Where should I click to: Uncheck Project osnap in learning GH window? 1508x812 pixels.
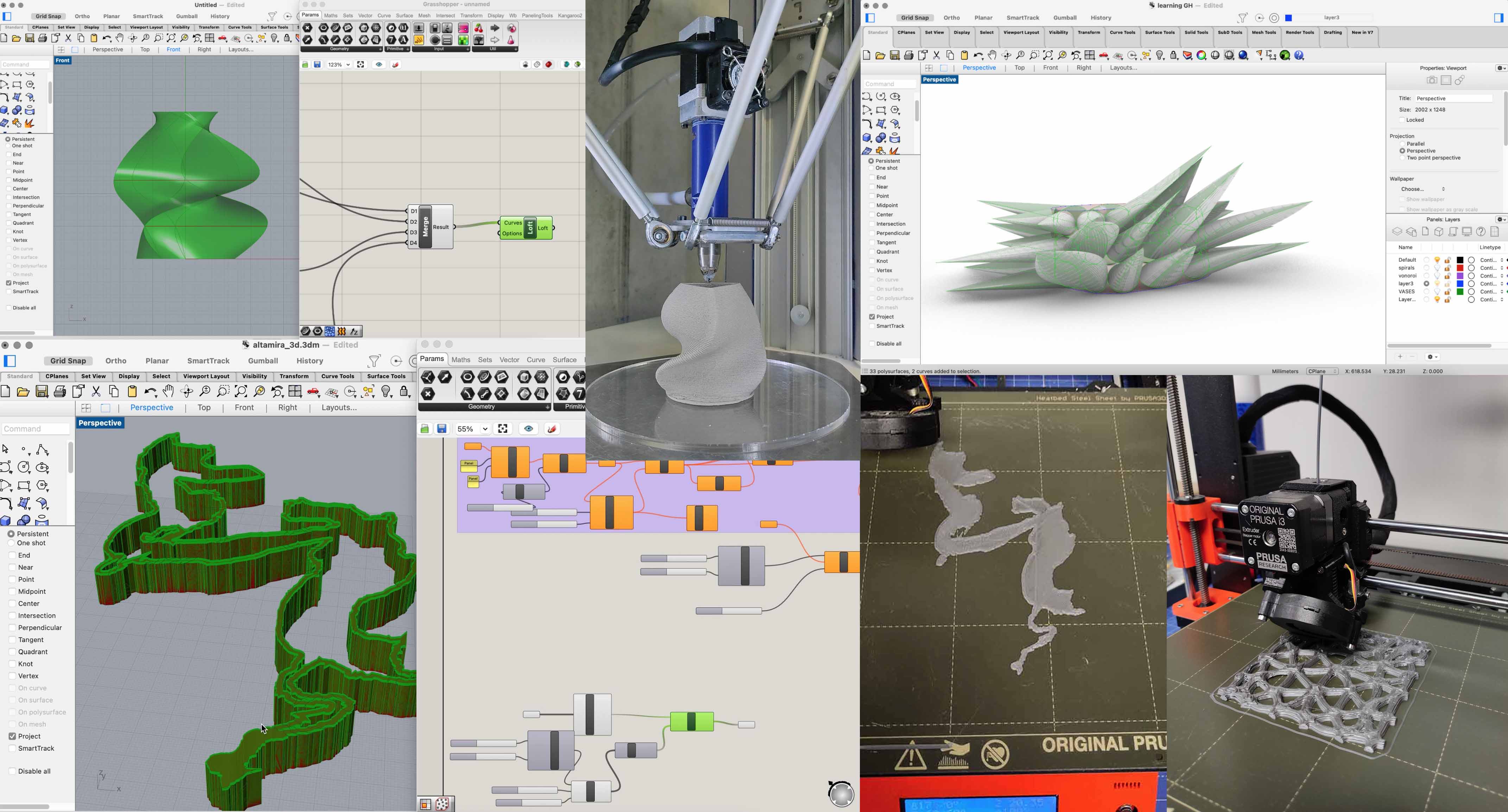(872, 317)
